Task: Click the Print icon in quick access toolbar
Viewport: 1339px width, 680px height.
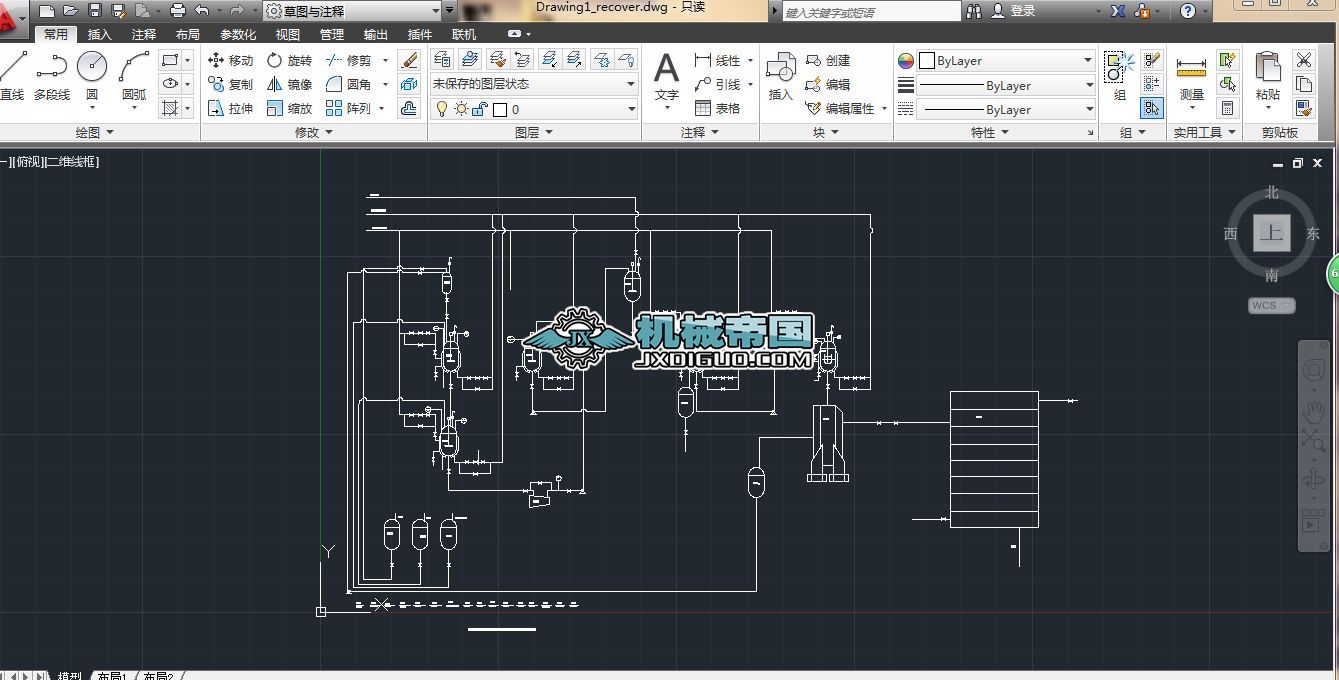Action: tap(178, 11)
